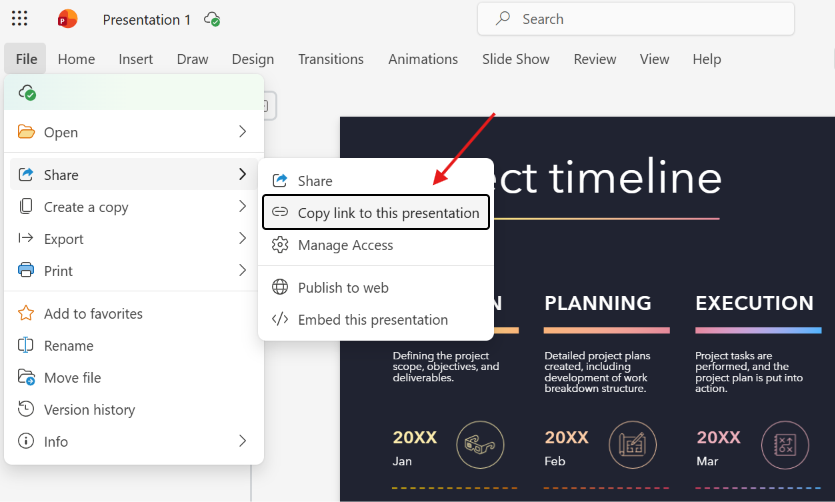The width and height of the screenshot is (835, 502).
Task: Select Move file label in File menu
Action: (72, 377)
